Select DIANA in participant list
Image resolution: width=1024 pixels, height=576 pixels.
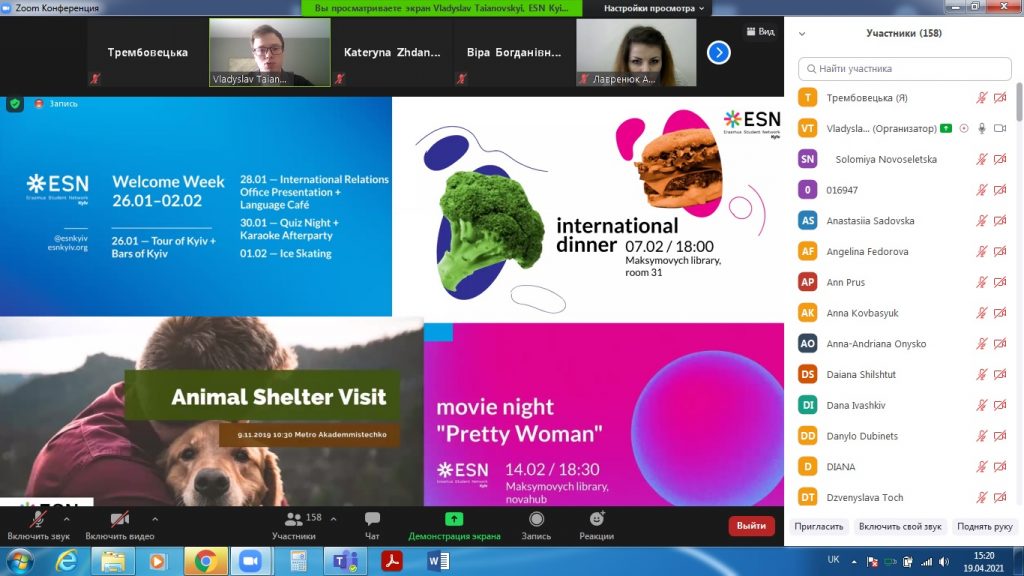click(x=904, y=466)
